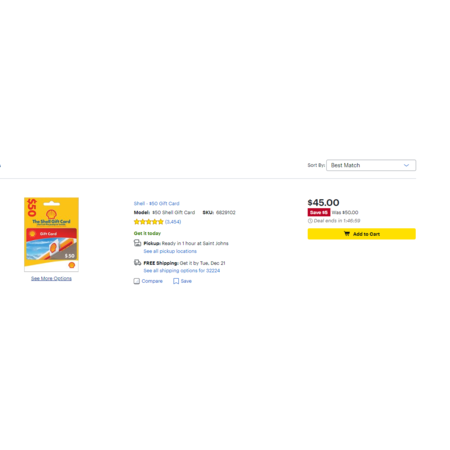Follow the See More Options link
450x450 pixels.
(x=51, y=278)
